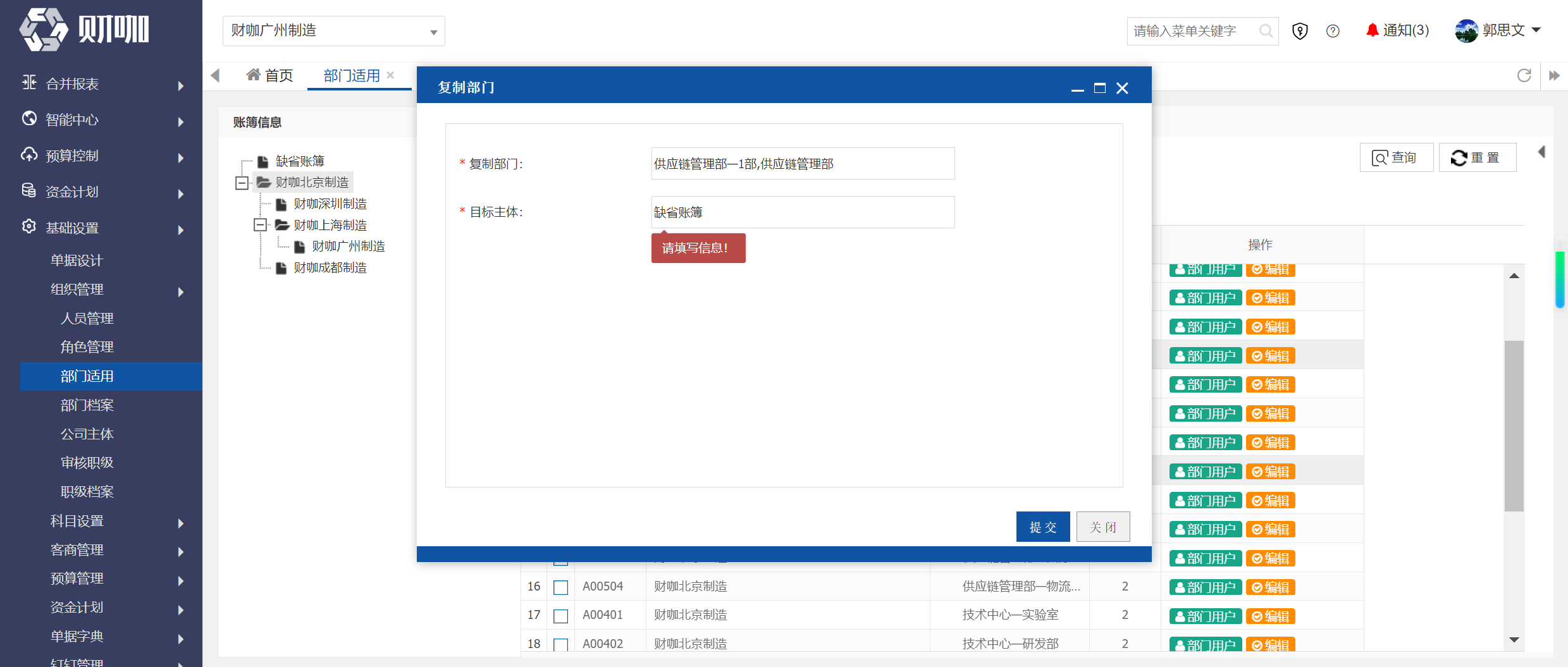This screenshot has height=667, width=1568.
Task: Open the notification bell 通知(3)
Action: click(x=1397, y=30)
